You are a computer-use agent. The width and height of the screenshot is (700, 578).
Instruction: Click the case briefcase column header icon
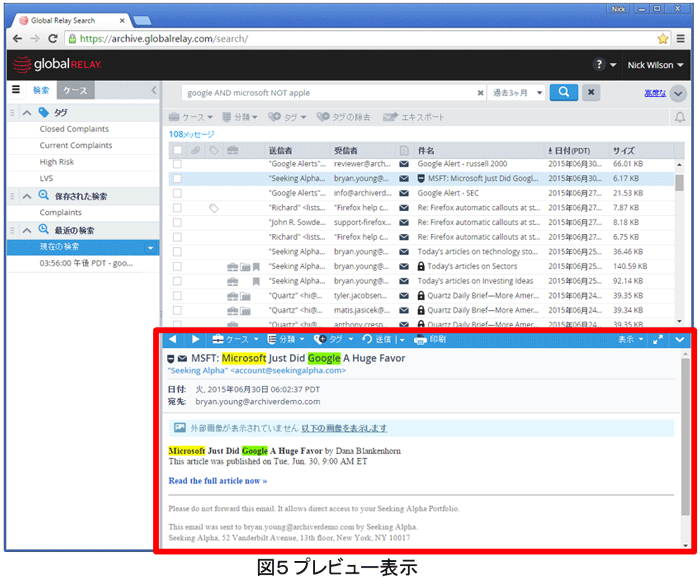pos(233,150)
